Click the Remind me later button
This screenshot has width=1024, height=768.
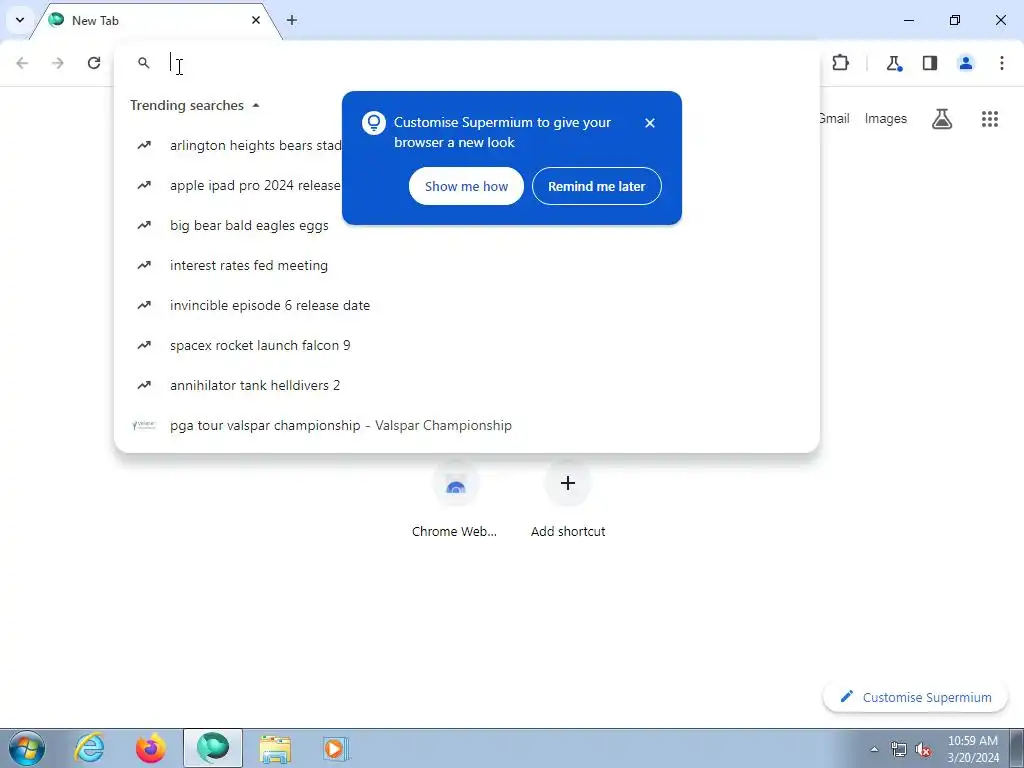point(597,186)
